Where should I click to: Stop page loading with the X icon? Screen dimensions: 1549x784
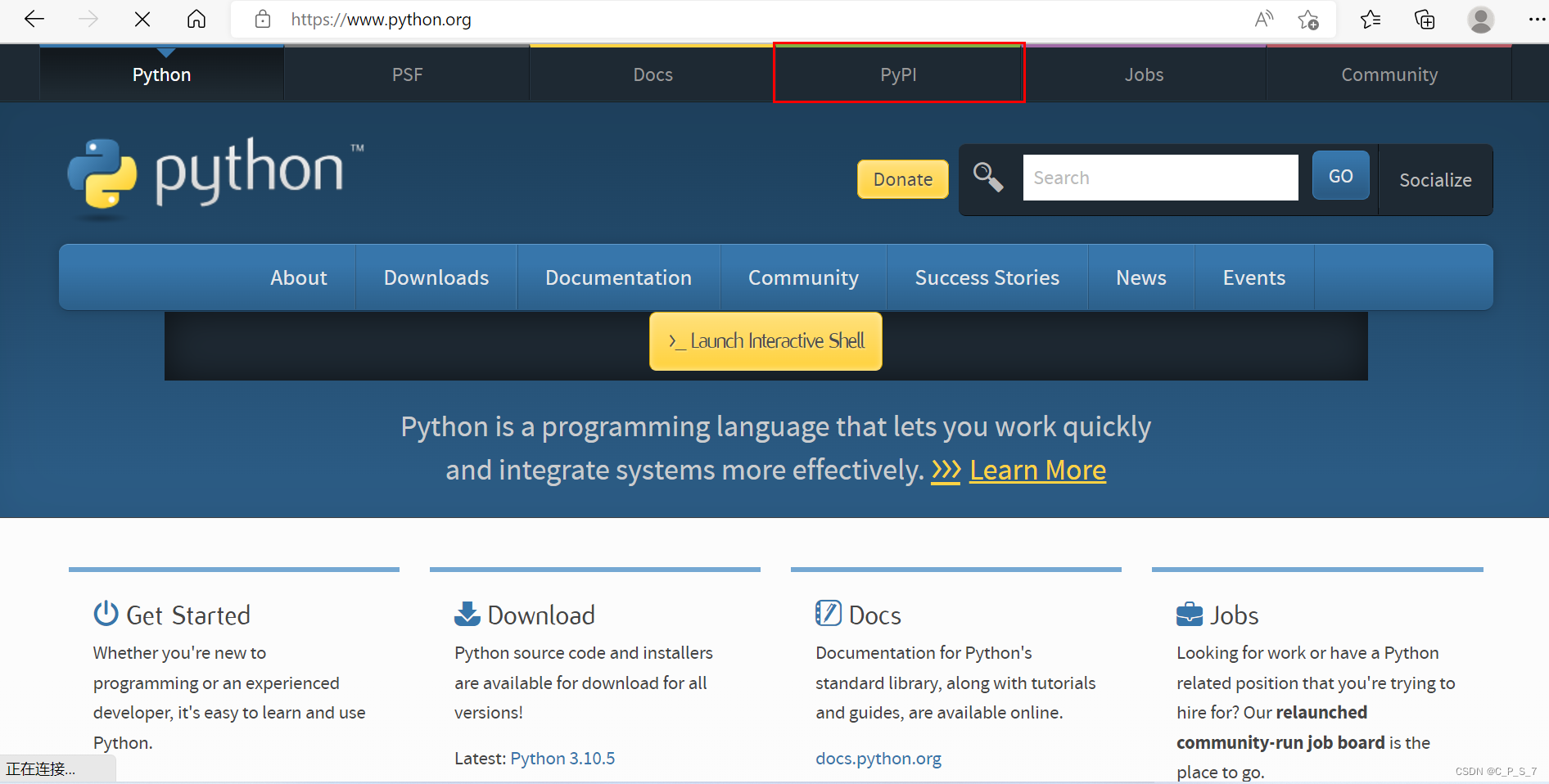(142, 19)
